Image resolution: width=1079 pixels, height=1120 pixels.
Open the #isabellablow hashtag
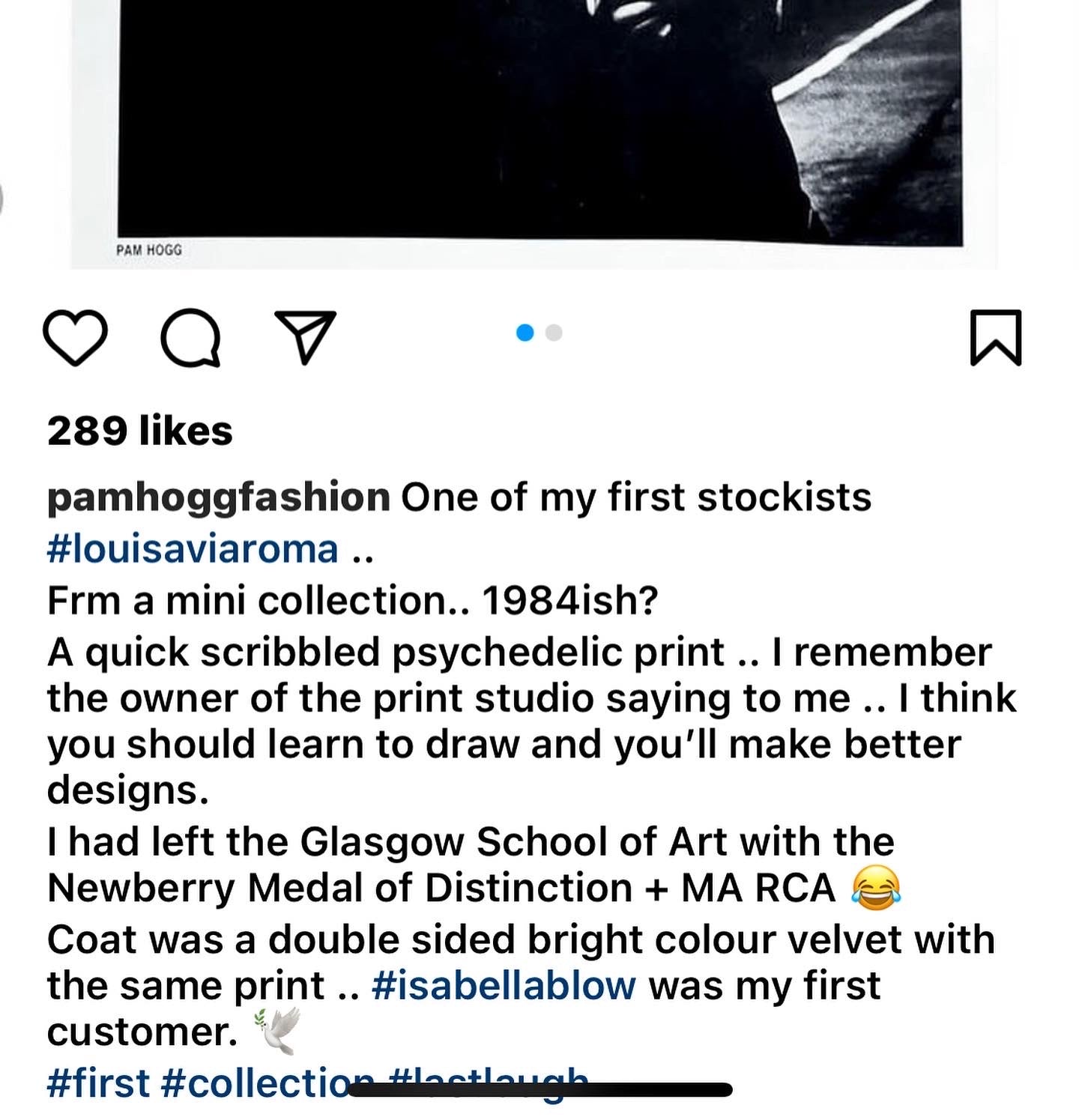504,986
